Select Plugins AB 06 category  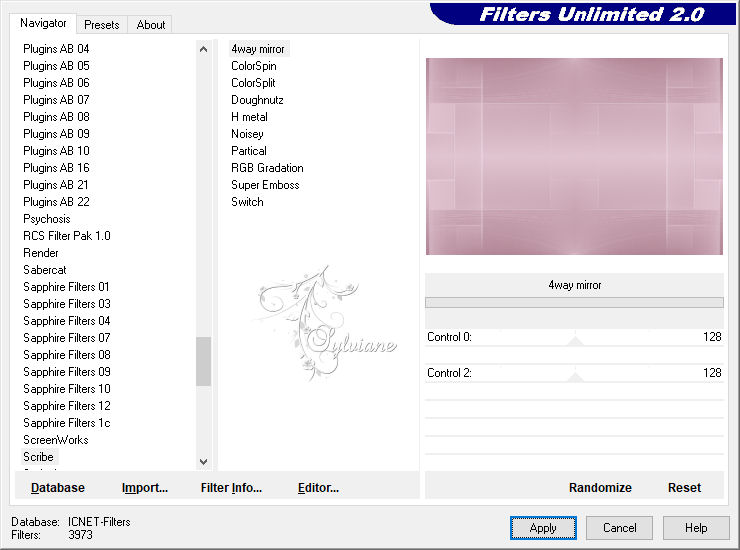56,83
